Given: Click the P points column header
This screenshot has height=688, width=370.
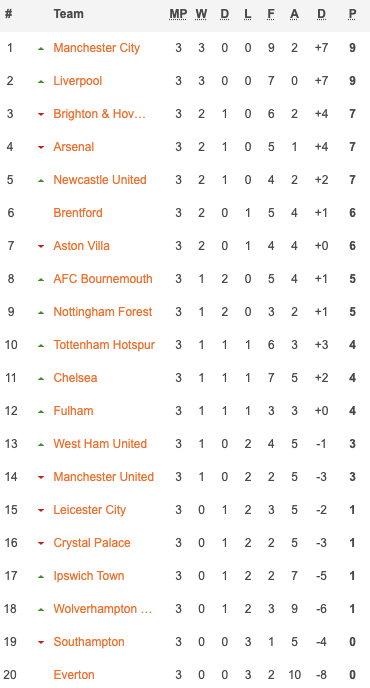Looking at the screenshot, I should click(352, 14).
